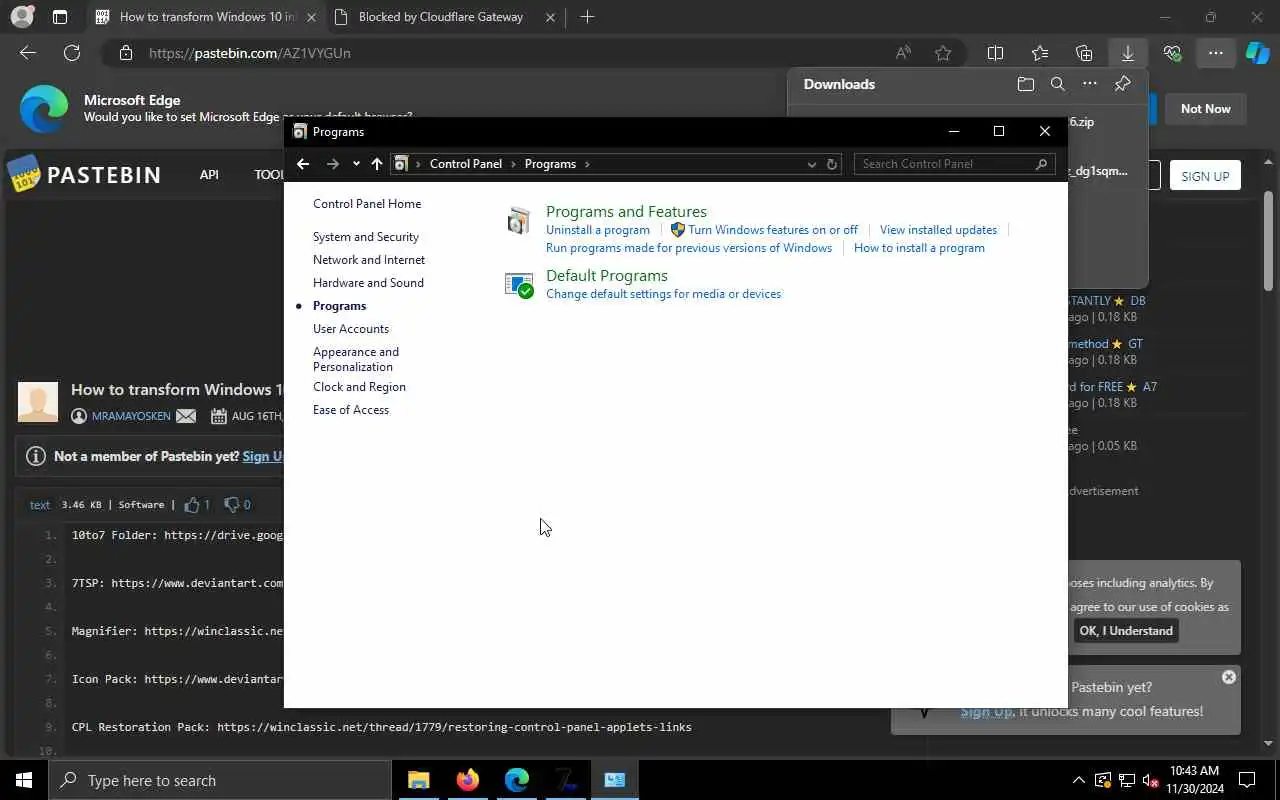The image size is (1280, 800).
Task: Open Default Programs heading
Action: (607, 275)
